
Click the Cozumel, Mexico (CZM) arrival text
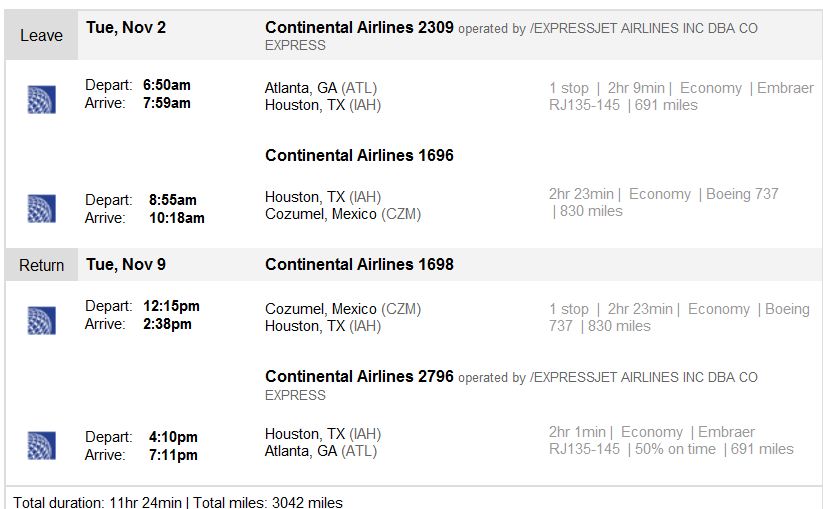click(x=343, y=214)
